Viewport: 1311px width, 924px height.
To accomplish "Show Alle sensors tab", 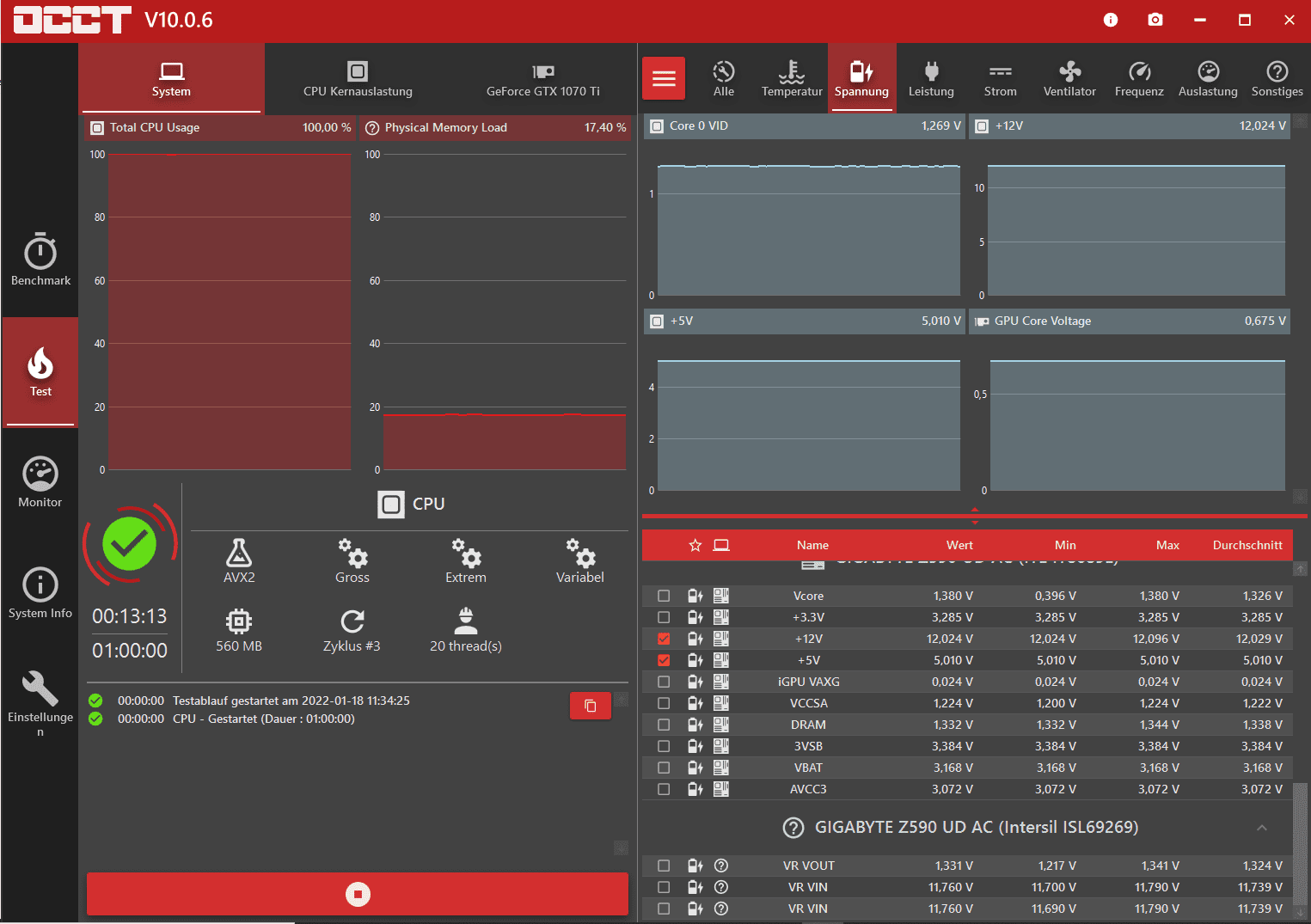I will (724, 79).
